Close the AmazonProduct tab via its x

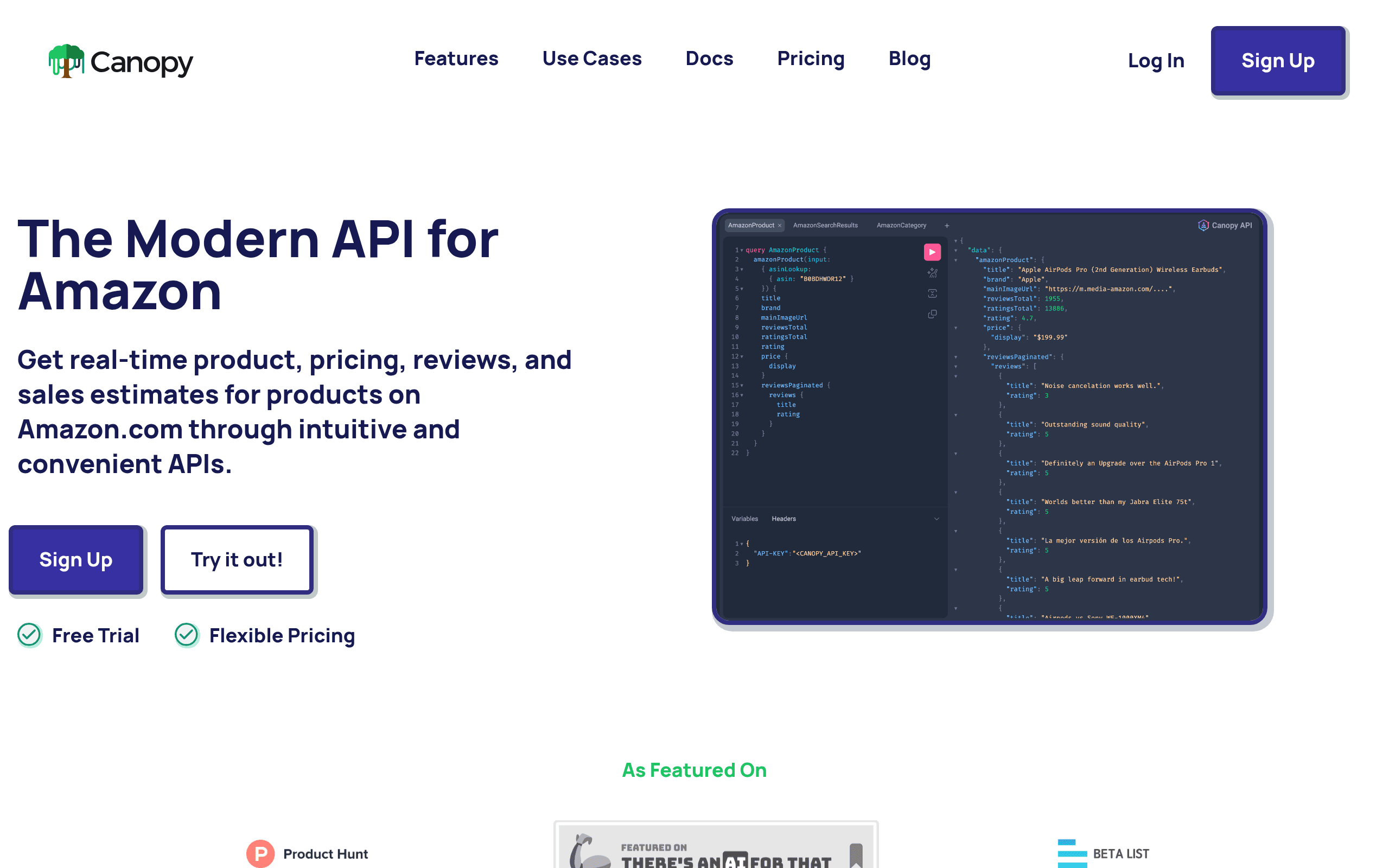coord(780,226)
